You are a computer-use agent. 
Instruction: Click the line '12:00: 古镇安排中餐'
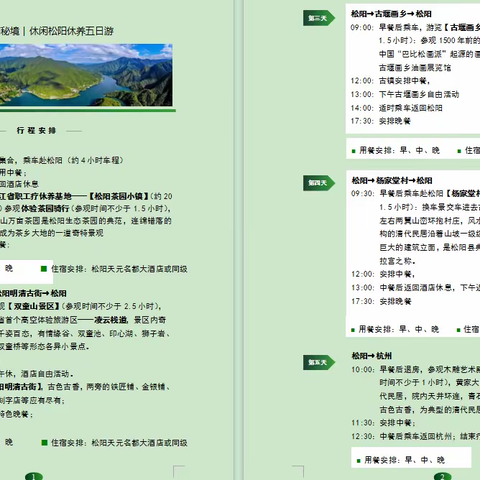(390, 81)
